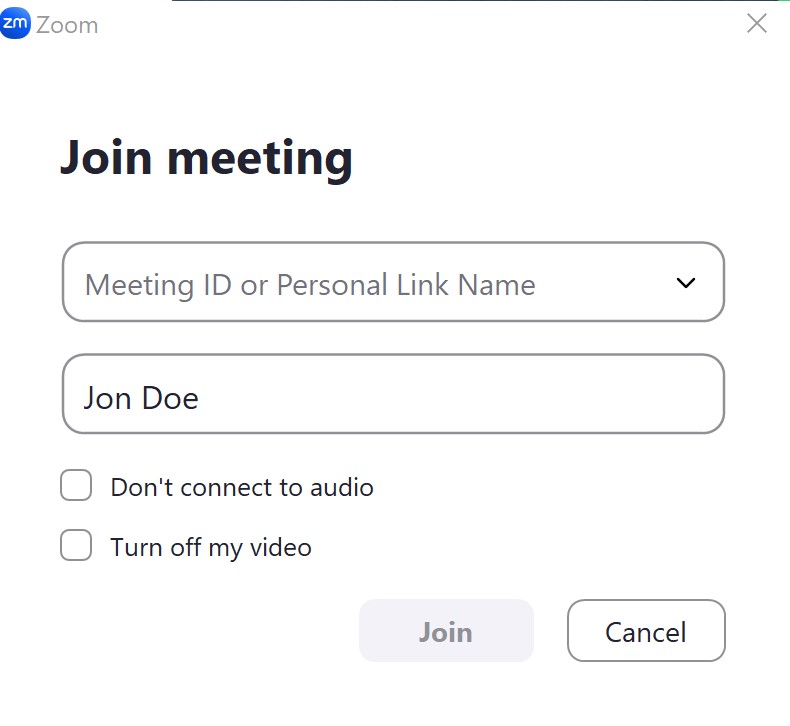The image size is (790, 726).
Task: Click the "Turn off my video" label text
Action: click(x=211, y=548)
